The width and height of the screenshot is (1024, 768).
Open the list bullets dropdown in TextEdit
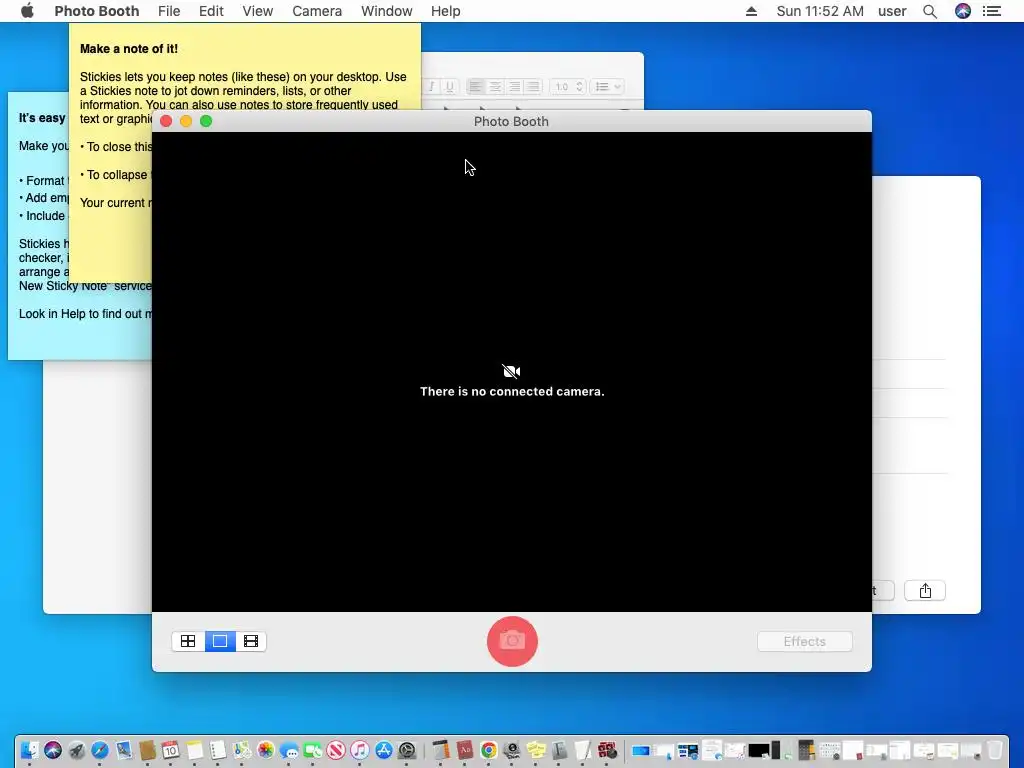(x=607, y=87)
